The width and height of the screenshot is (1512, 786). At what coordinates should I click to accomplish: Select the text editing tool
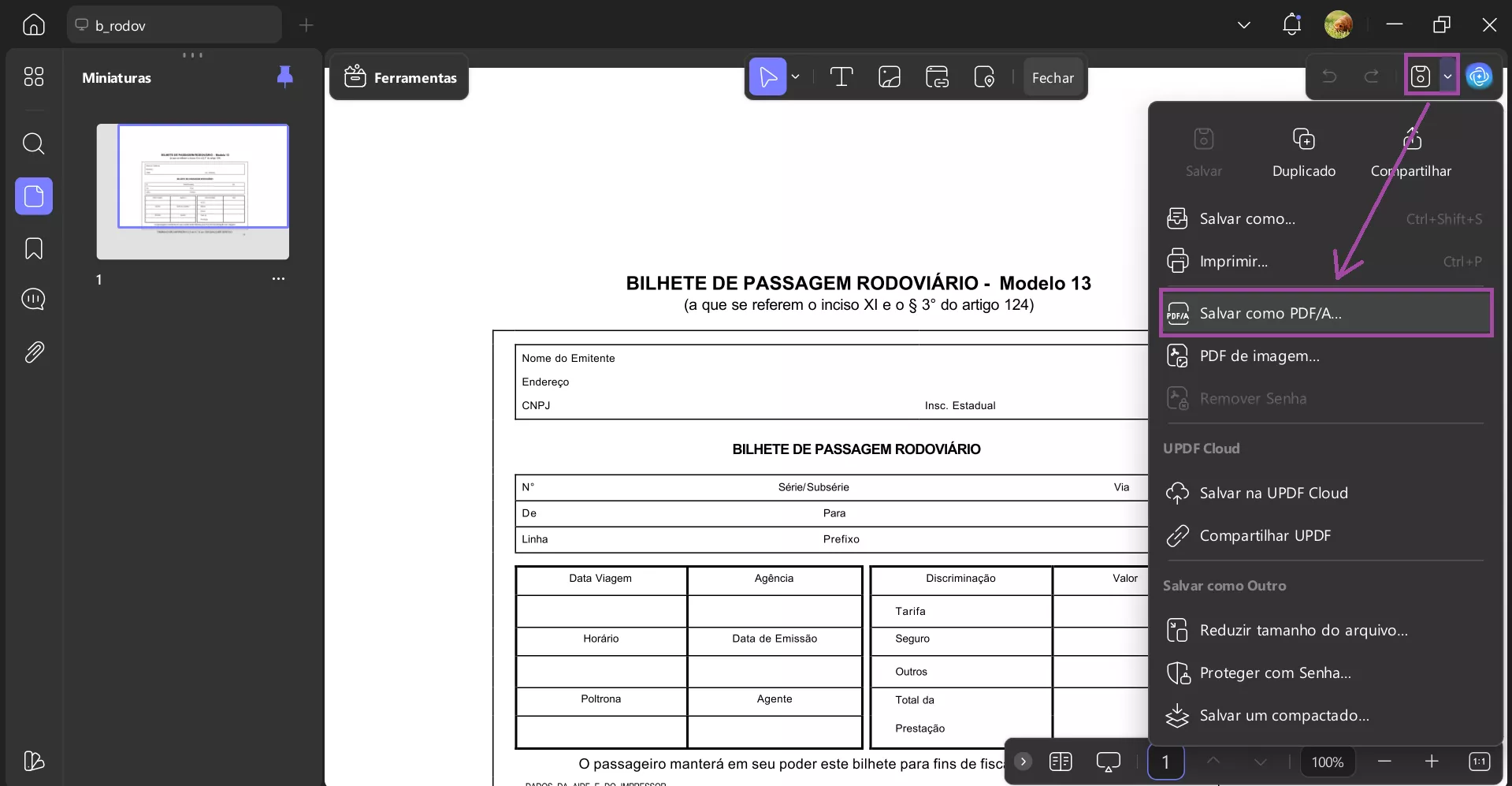841,76
